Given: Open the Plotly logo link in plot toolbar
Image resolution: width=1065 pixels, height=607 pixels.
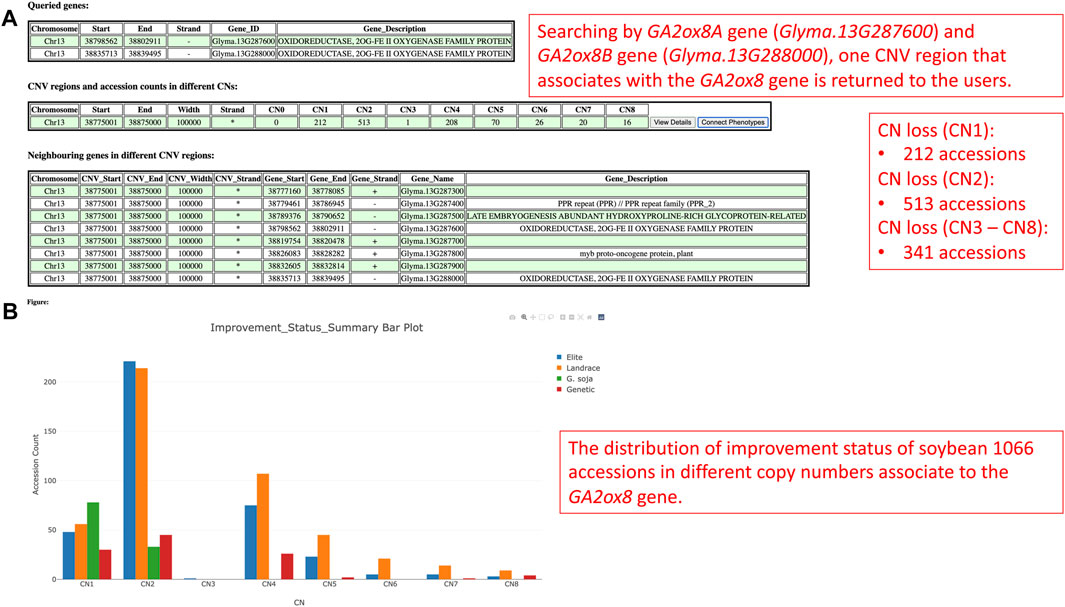Looking at the screenshot, I should coord(601,317).
